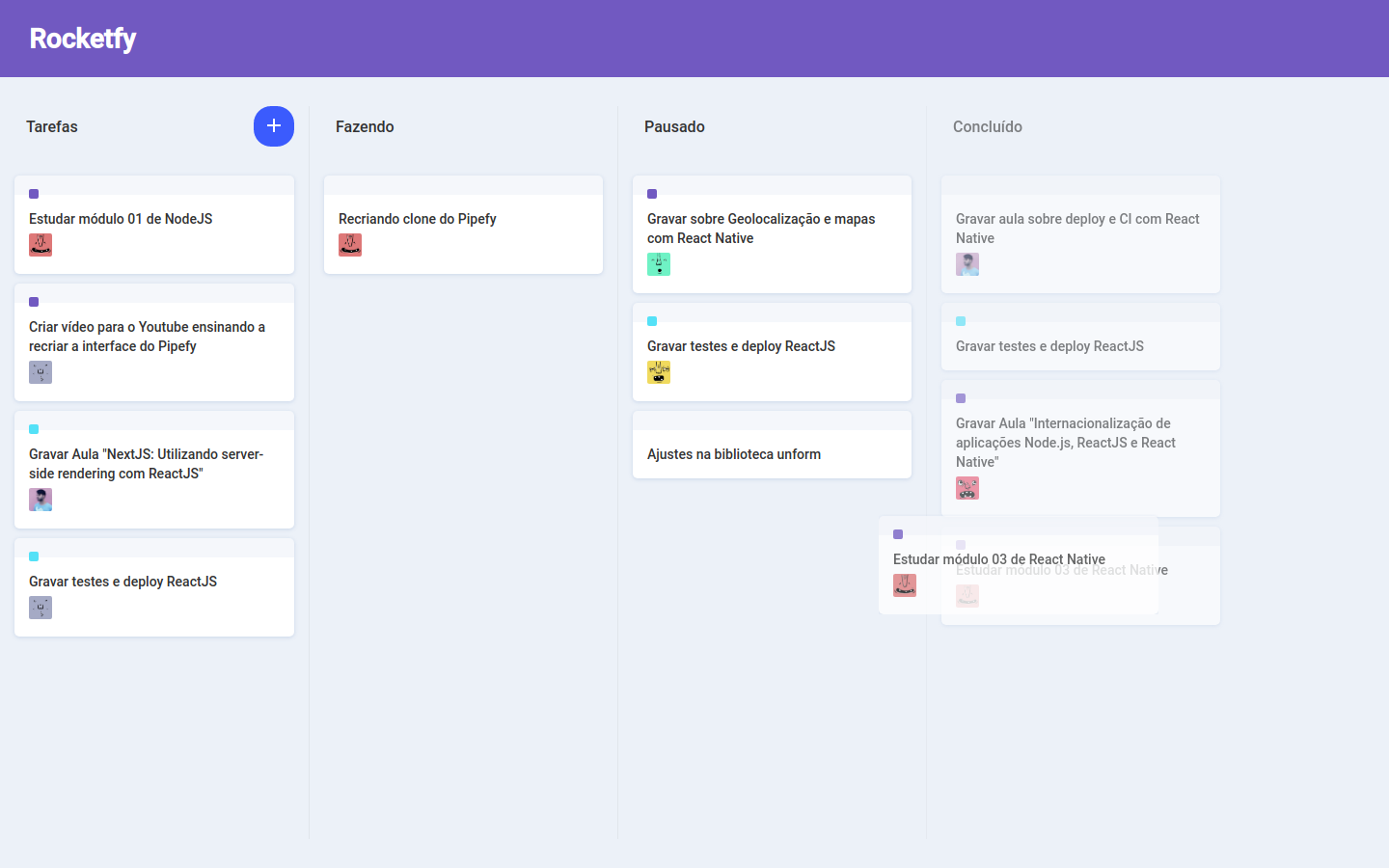This screenshot has height=868, width=1389.
Task: Click purple label on 'Gravar sobre Geolocalização' card
Action: [652, 194]
